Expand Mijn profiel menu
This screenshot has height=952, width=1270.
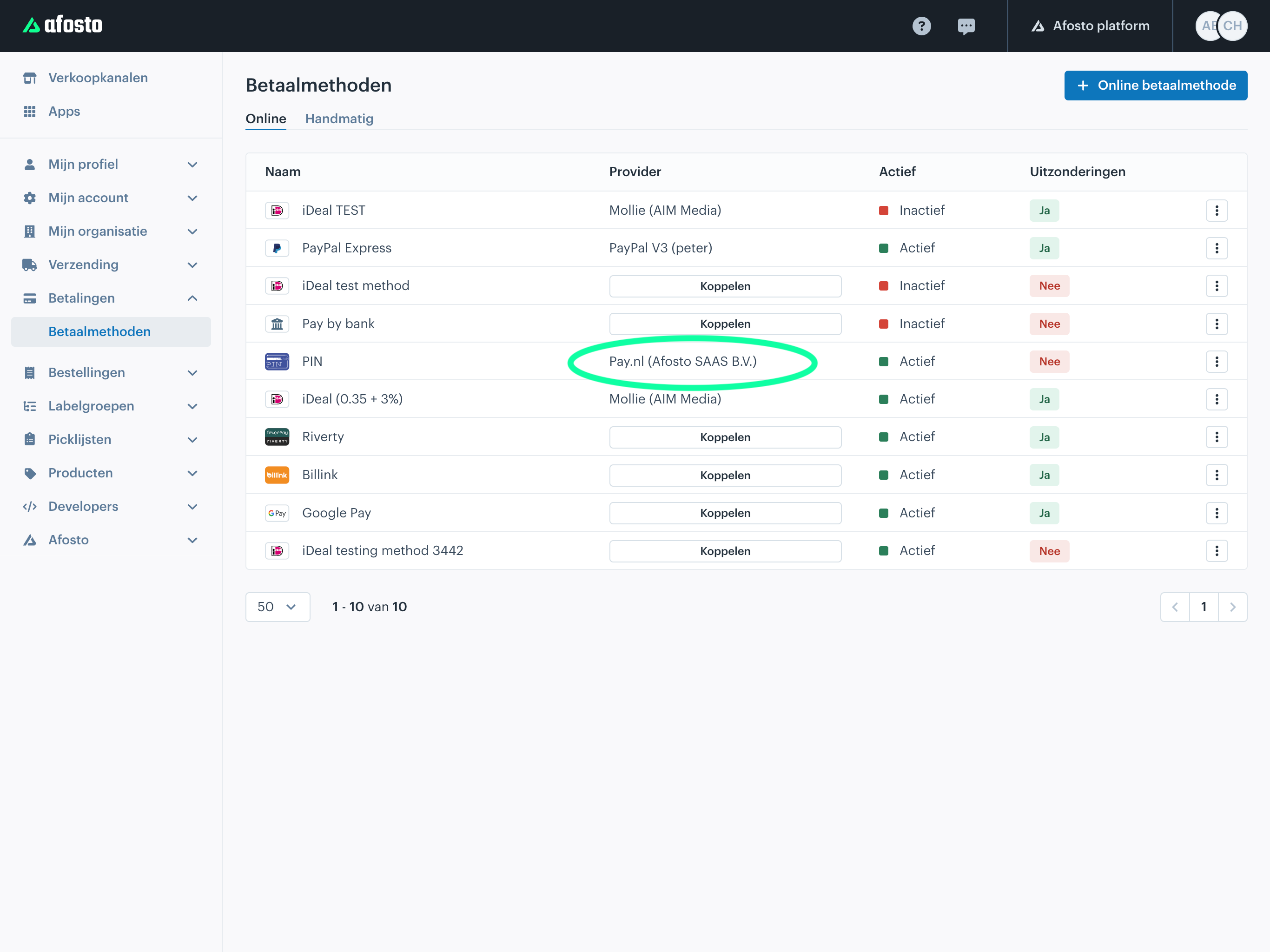pos(111,164)
